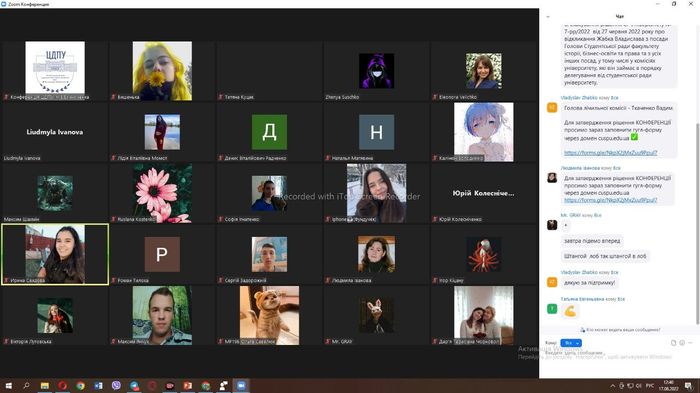
Task: Open the taskbar clock and date
Action: pyautogui.click(x=668, y=386)
